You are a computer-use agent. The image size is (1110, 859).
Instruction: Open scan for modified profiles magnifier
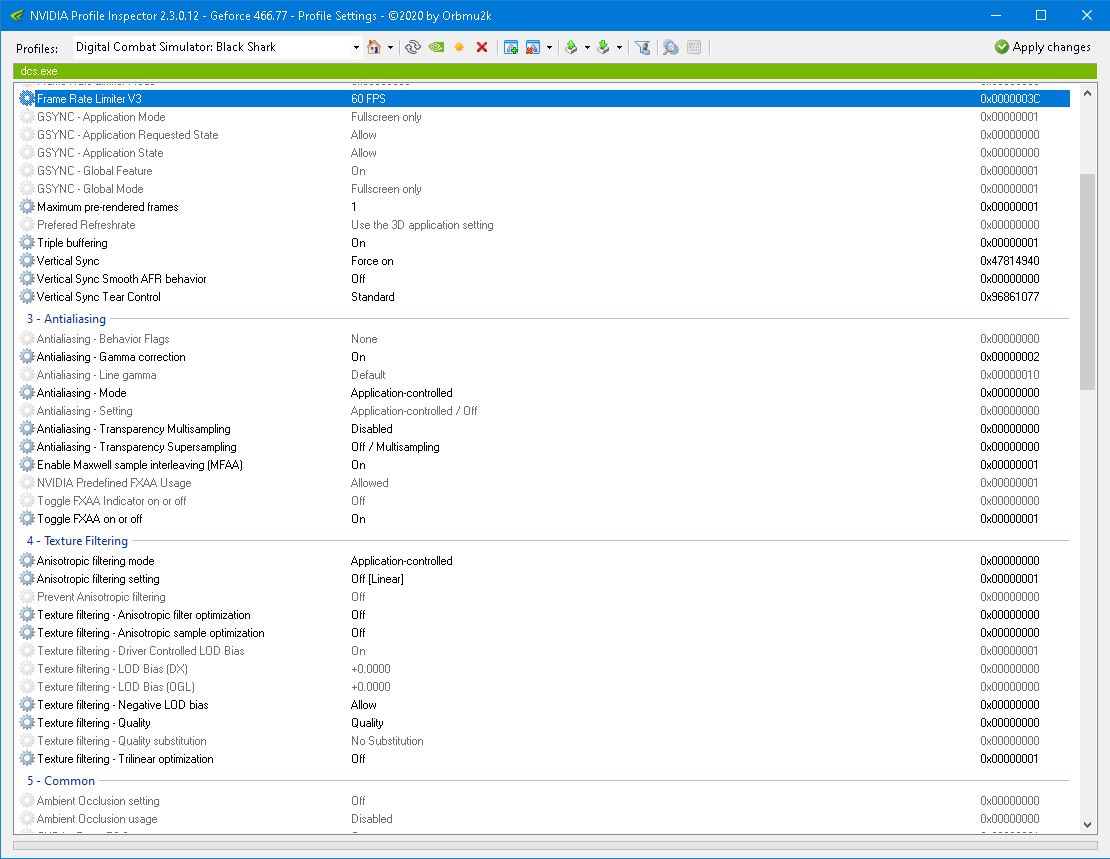[670, 47]
